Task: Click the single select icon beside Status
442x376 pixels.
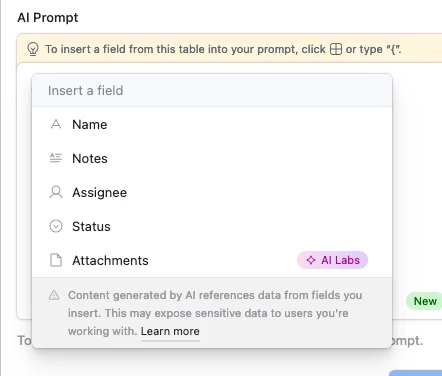Action: (56, 226)
